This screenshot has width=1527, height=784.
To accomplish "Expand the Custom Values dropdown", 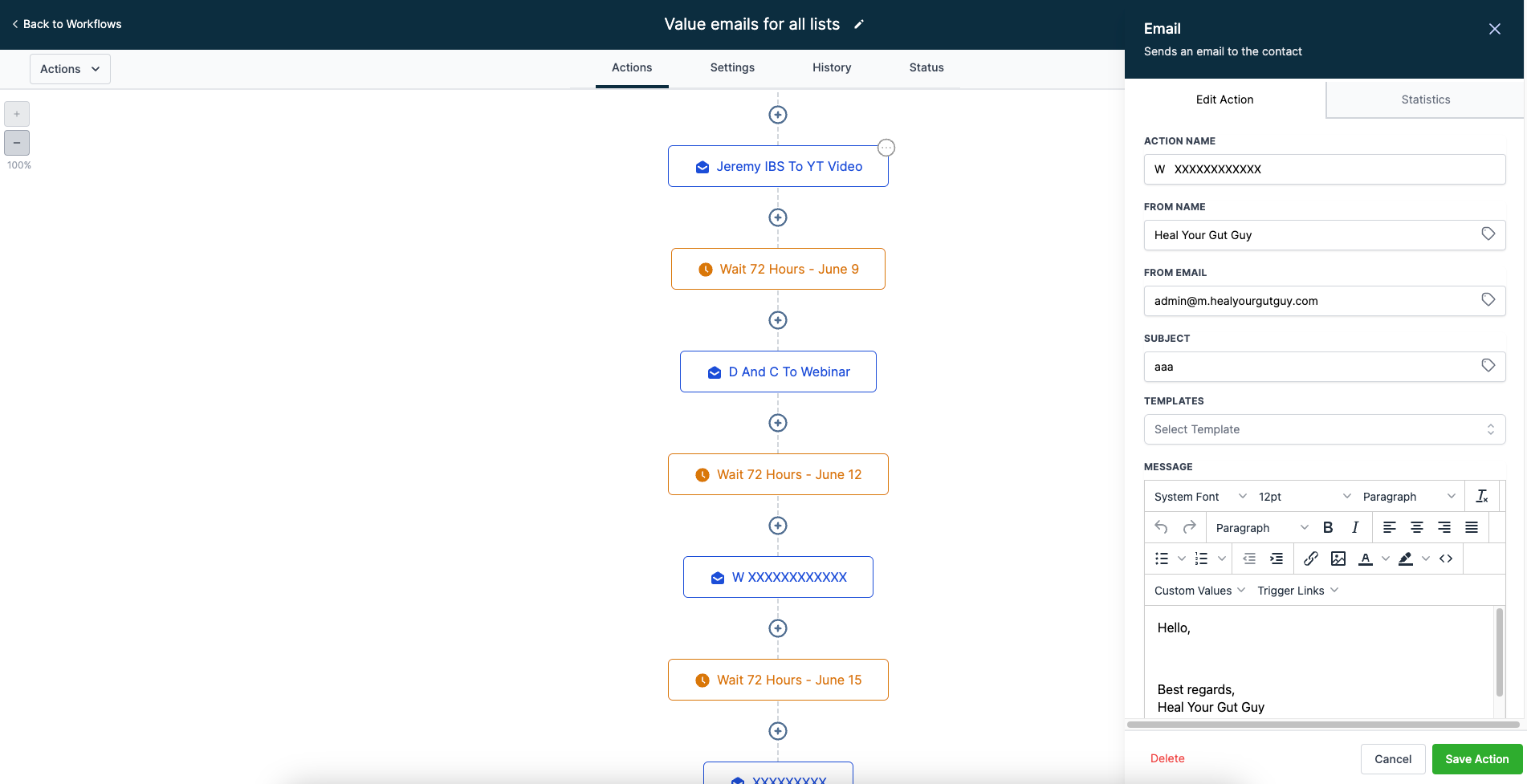I will [1199, 591].
